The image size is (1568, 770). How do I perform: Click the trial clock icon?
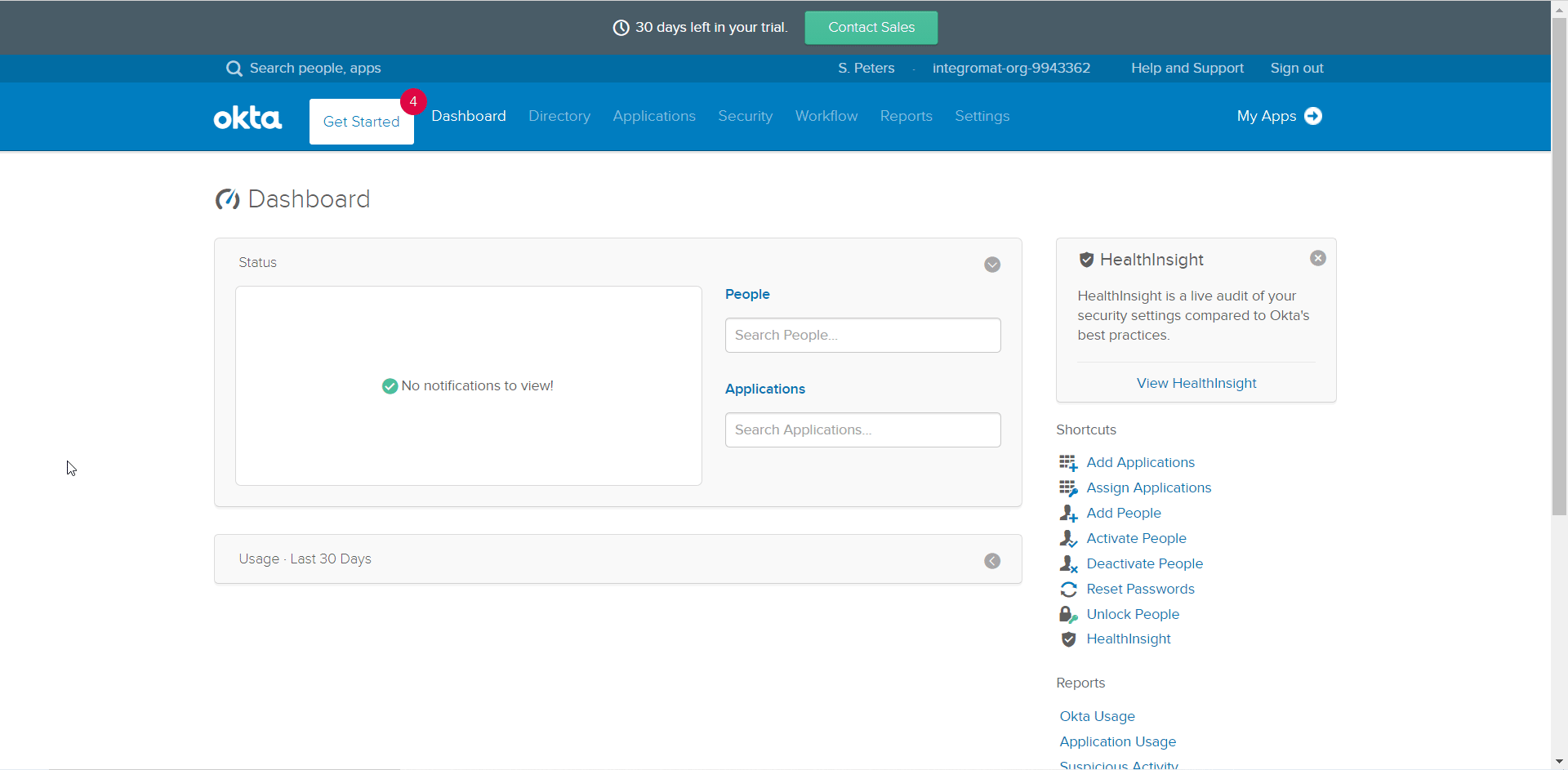pyautogui.click(x=621, y=28)
